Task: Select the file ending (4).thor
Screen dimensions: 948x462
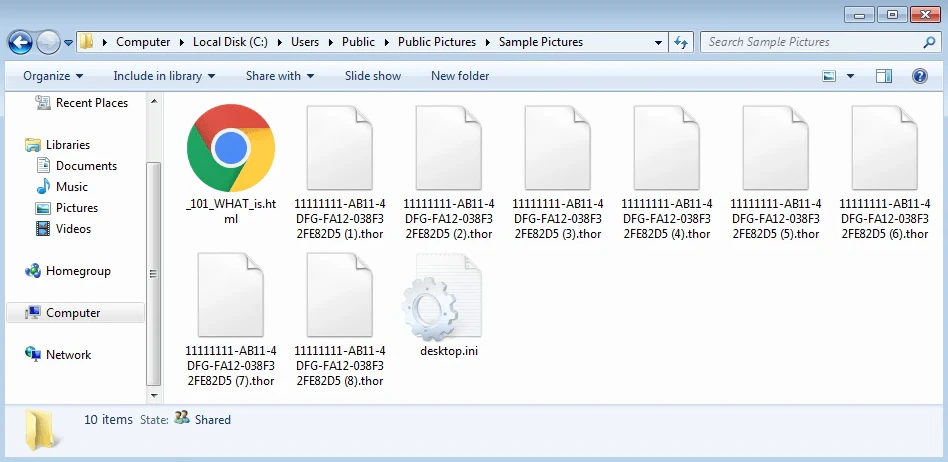Action: [x=666, y=172]
